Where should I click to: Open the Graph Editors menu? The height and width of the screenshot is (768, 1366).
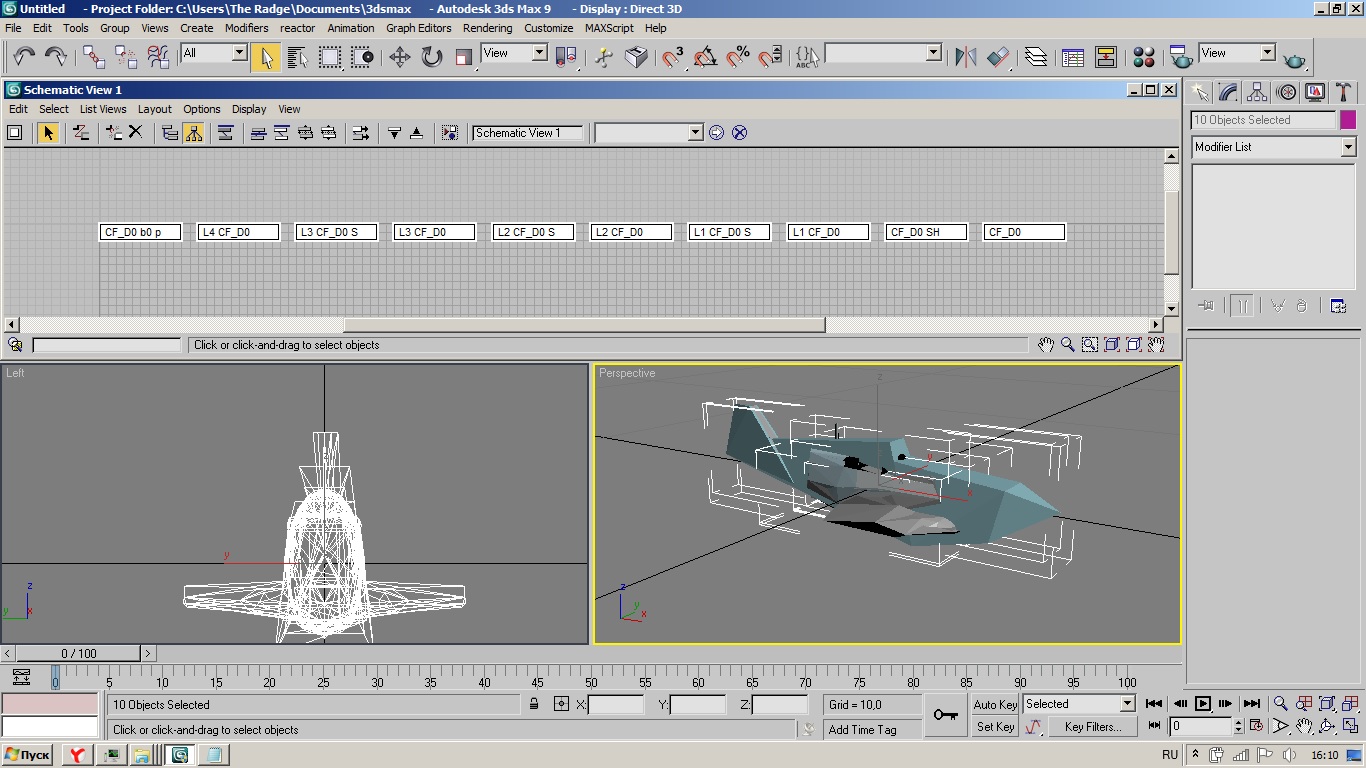(418, 28)
